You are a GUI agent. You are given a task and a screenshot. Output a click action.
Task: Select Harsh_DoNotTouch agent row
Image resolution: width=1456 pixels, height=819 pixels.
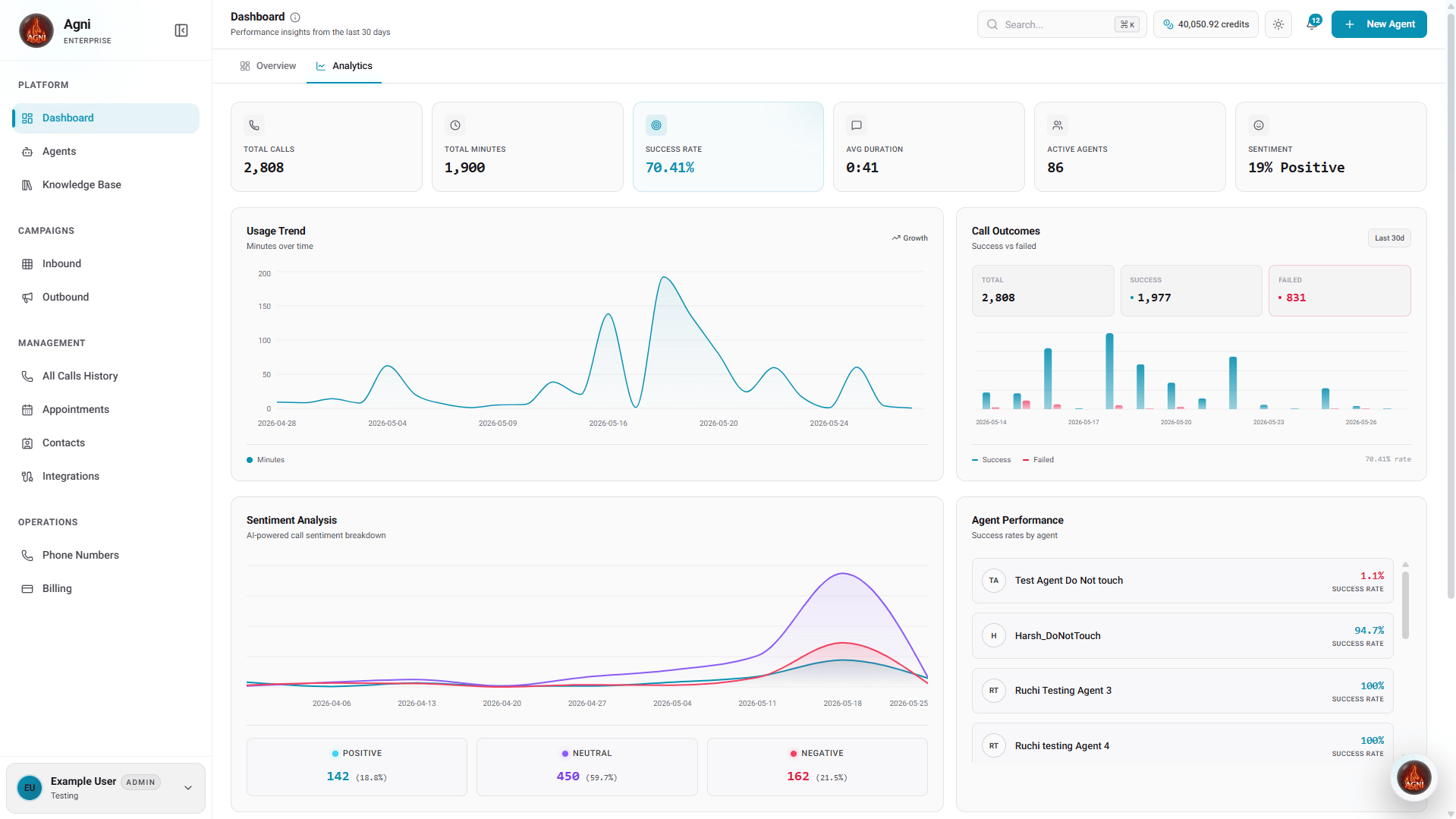[x=1182, y=636]
